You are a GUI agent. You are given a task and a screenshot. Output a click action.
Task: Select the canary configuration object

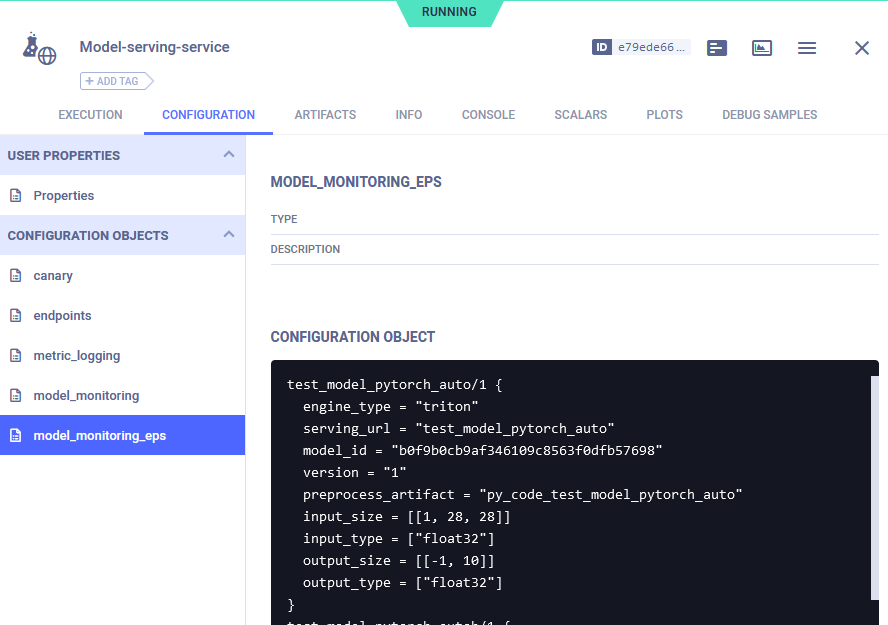tap(122, 276)
